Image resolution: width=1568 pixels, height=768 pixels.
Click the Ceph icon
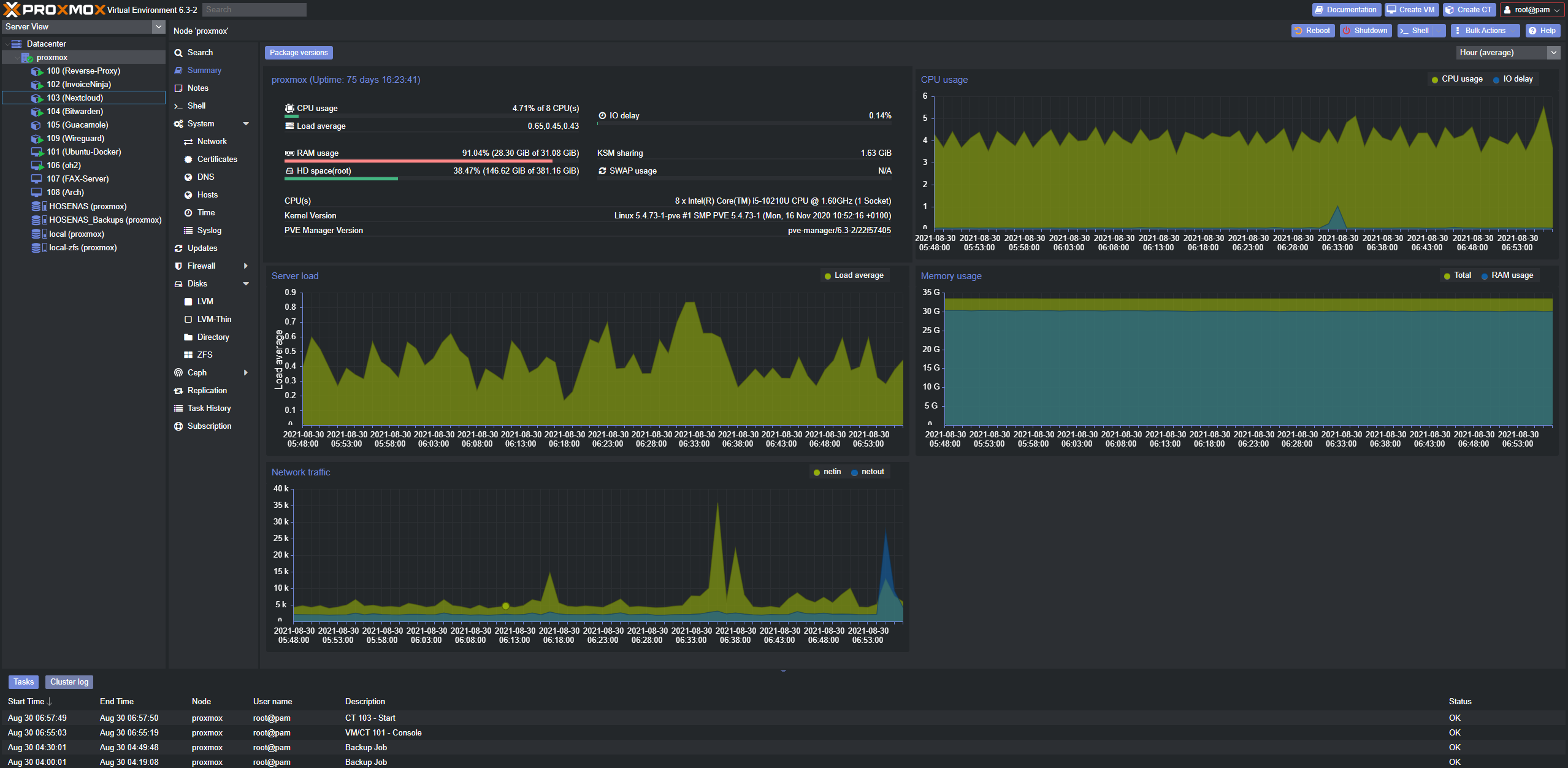coord(178,373)
